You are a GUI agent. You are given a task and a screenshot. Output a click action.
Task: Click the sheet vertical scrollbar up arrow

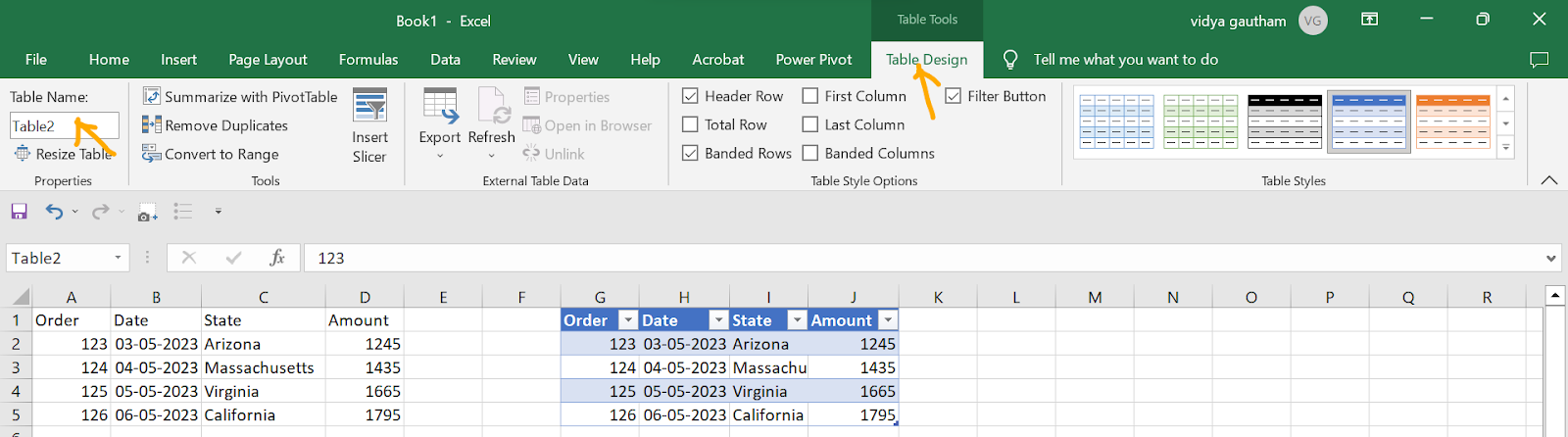(1555, 295)
